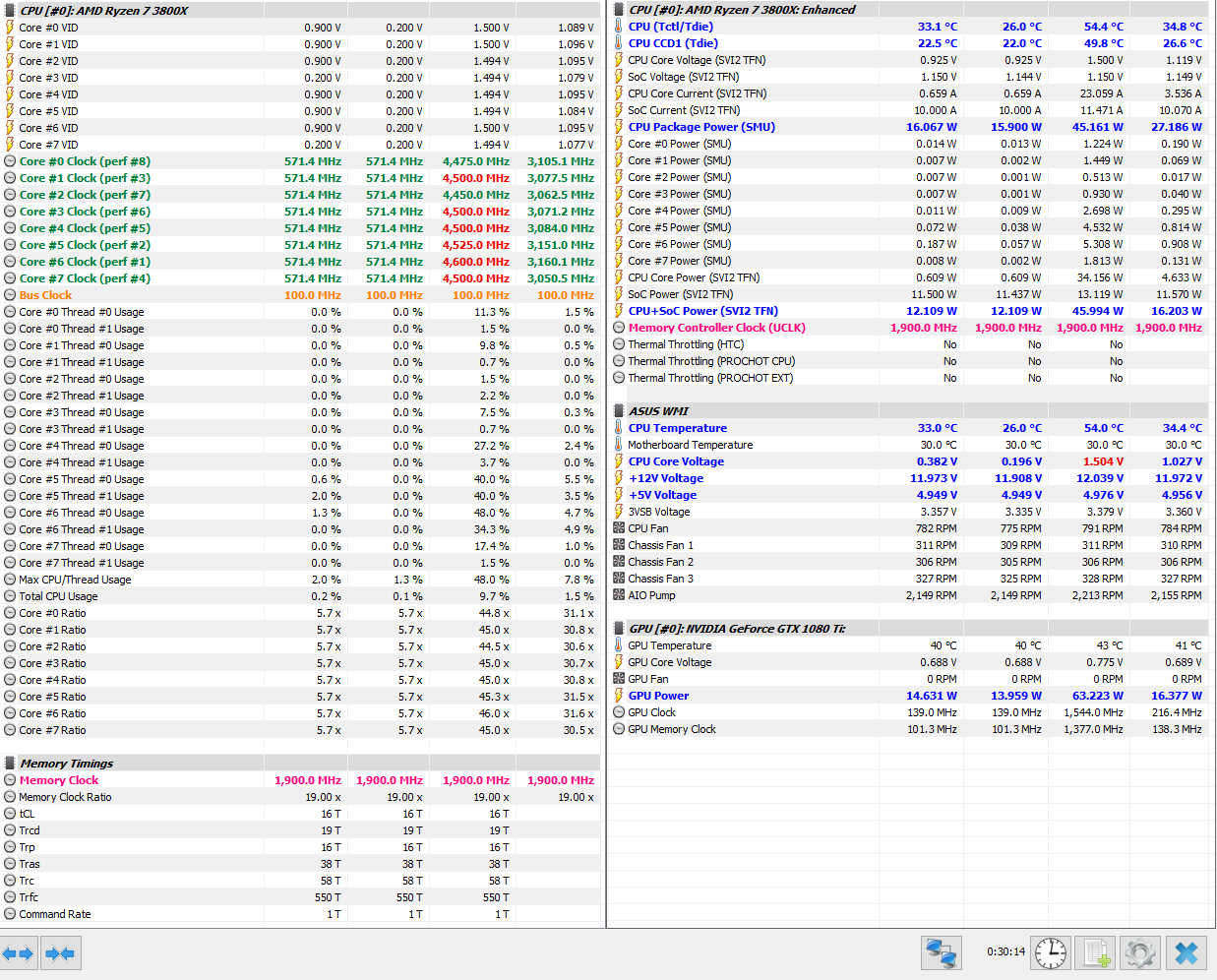The height and width of the screenshot is (980, 1217).
Task: Click the 45.161 W maximum CPU Package Power value
Action: (x=1097, y=127)
